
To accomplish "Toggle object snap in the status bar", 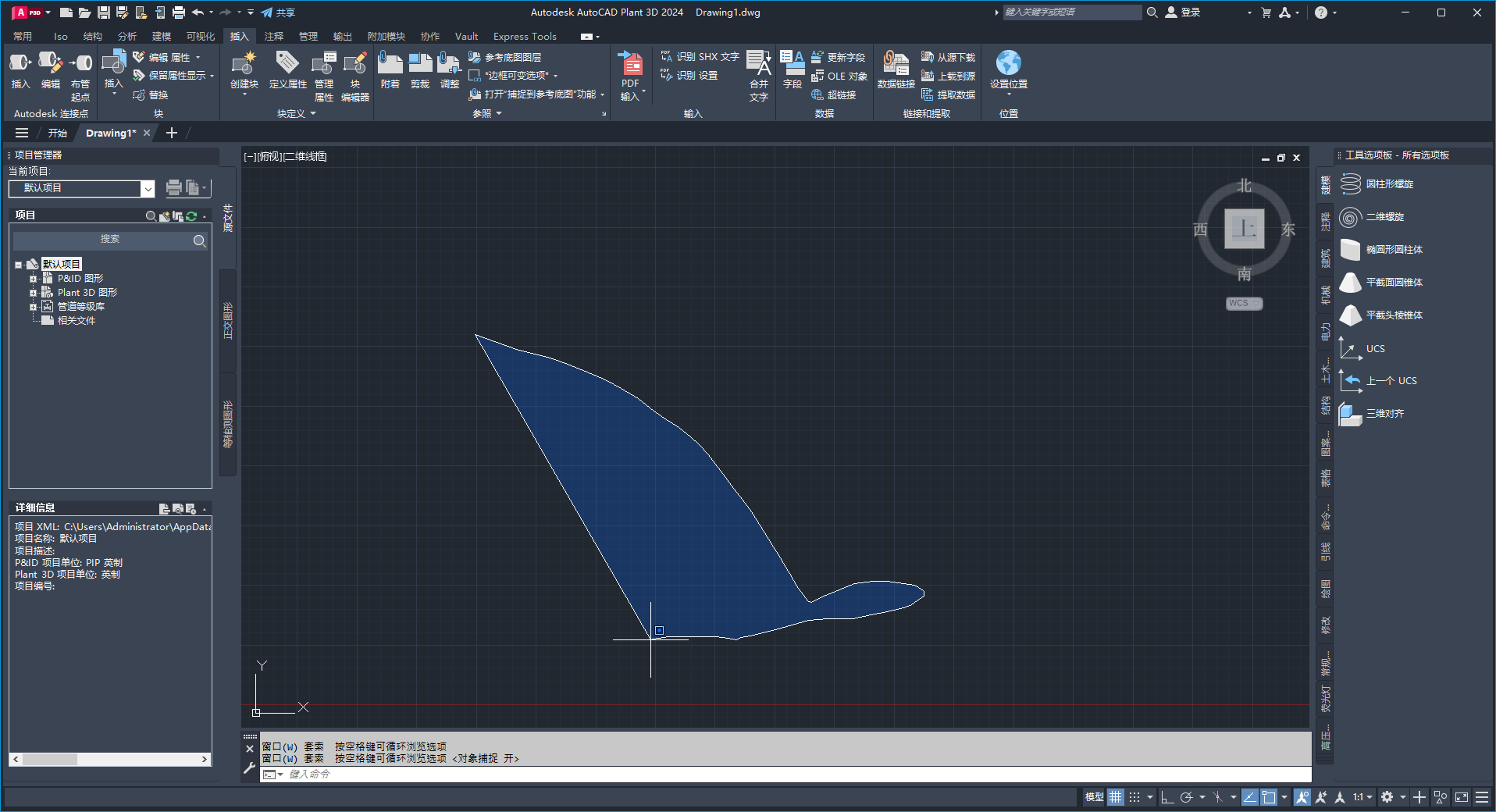I will coord(1270,797).
